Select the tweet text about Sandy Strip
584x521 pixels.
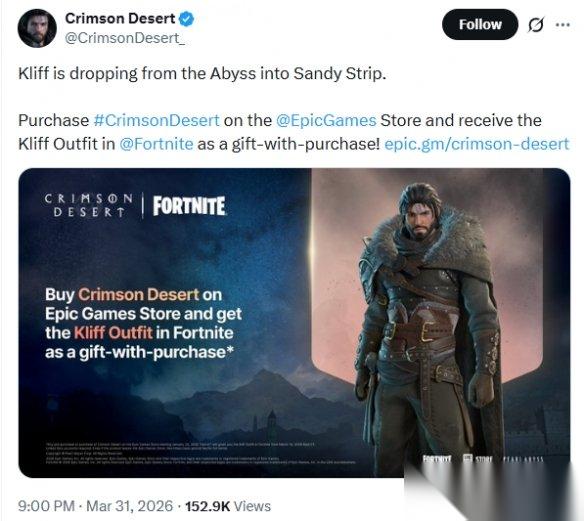point(202,73)
